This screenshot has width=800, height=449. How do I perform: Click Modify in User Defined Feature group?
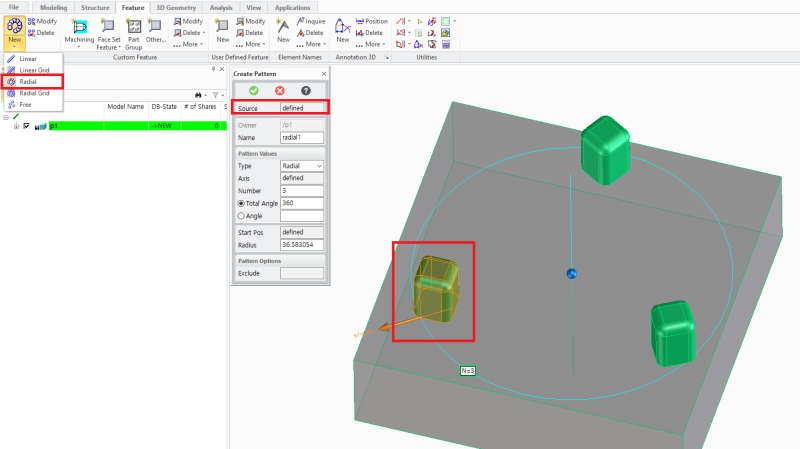(x=251, y=21)
